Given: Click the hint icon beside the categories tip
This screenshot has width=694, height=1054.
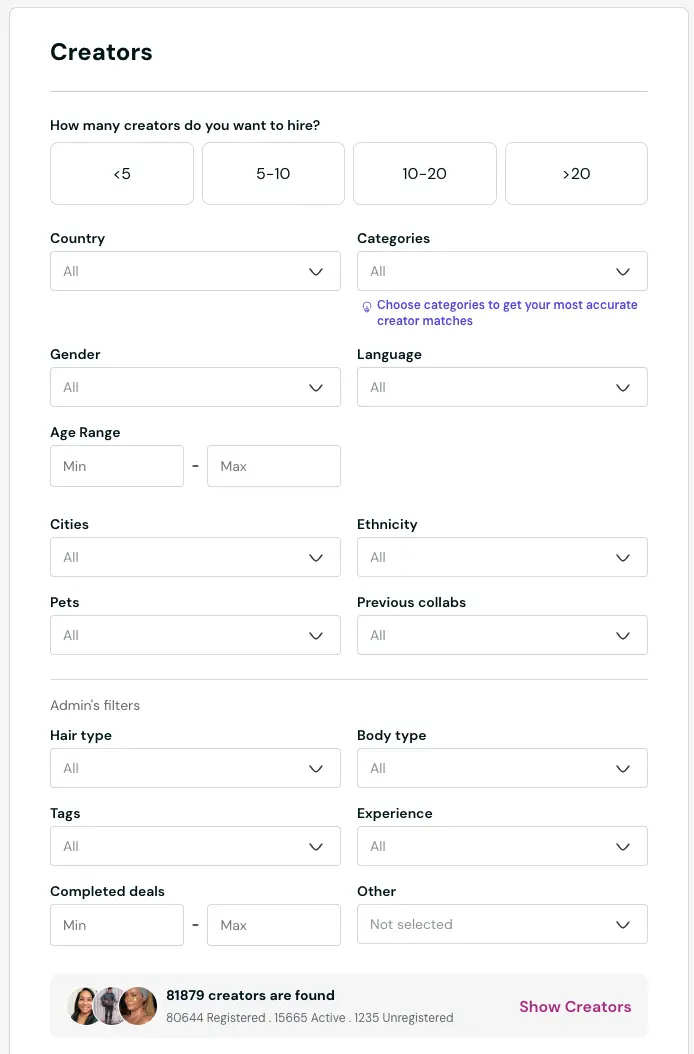Looking at the screenshot, I should [366, 304].
